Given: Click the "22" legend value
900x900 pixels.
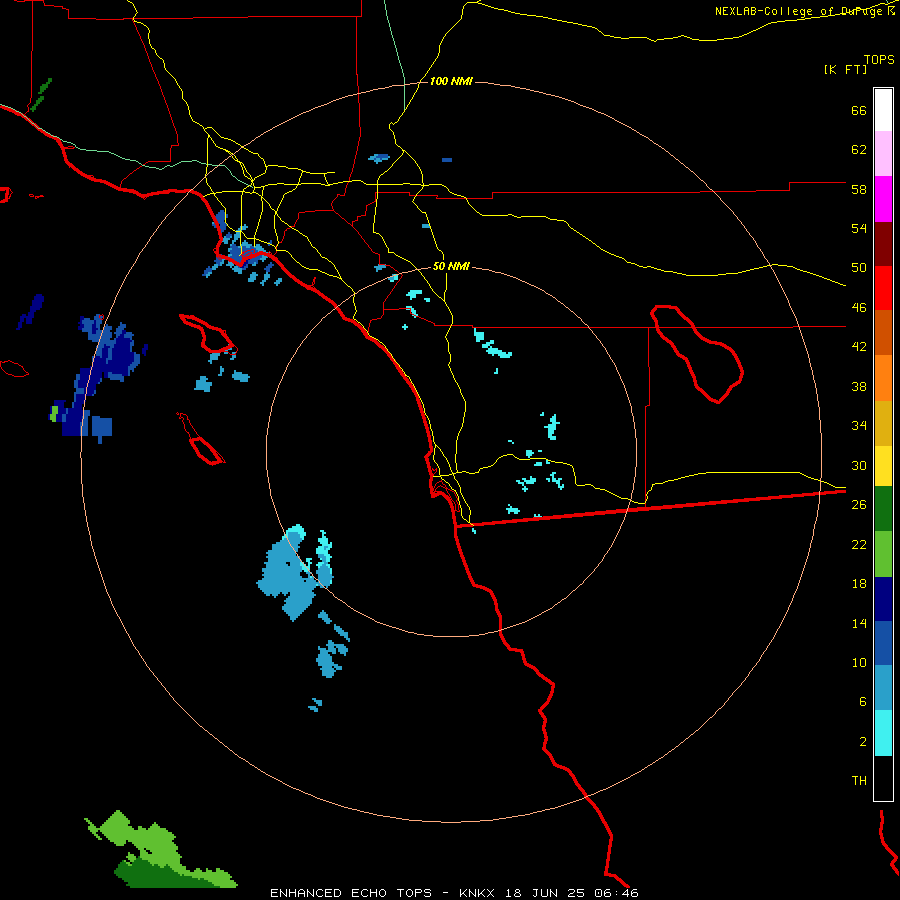Looking at the screenshot, I should pos(859,544).
